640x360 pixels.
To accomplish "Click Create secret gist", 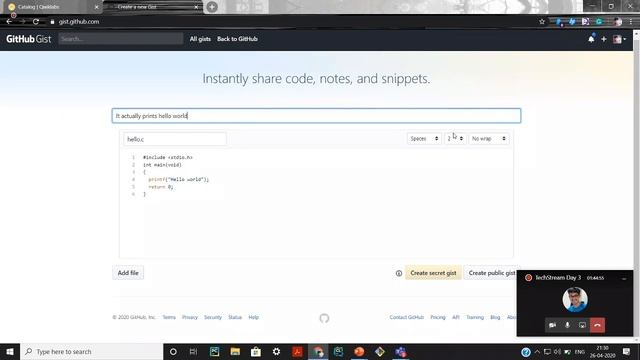I will [433, 273].
